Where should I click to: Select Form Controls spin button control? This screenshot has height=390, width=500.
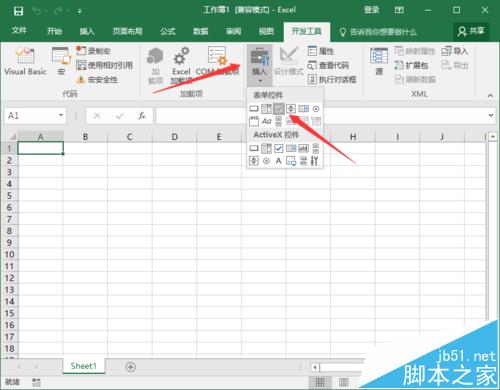coord(291,109)
